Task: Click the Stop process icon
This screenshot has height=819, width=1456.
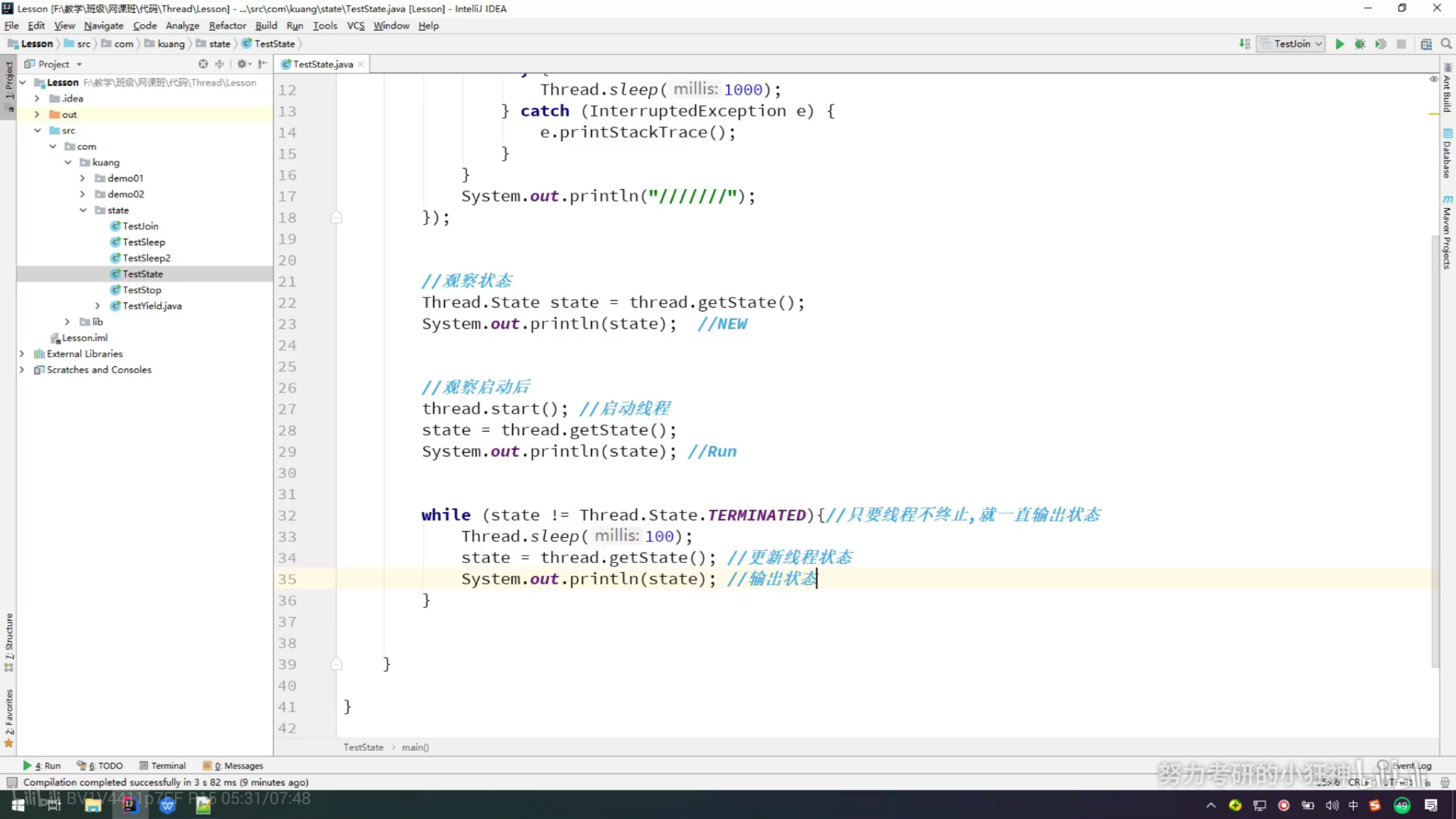Action: [1401, 44]
